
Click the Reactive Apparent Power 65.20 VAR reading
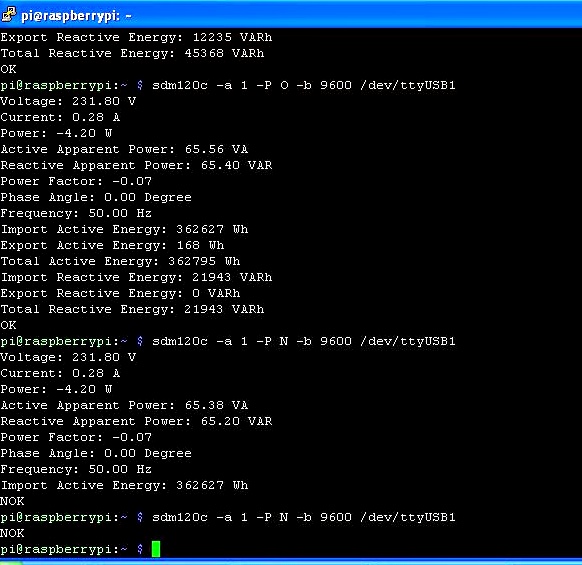[136, 421]
